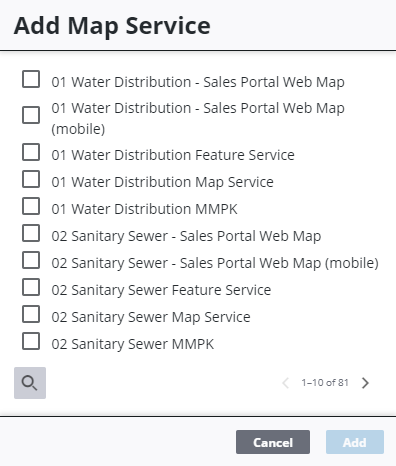Click the 1–10 of 81 page indicator
The height and width of the screenshot is (466, 396).
(x=325, y=383)
